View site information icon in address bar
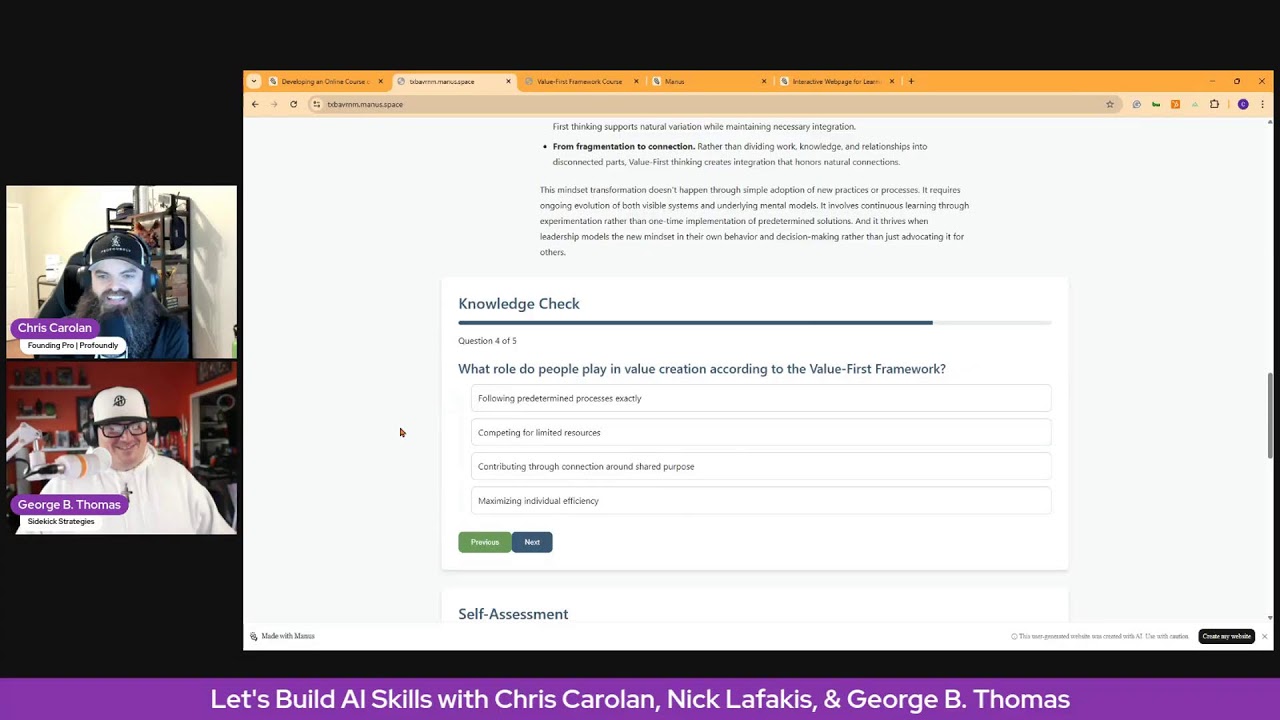 316,104
